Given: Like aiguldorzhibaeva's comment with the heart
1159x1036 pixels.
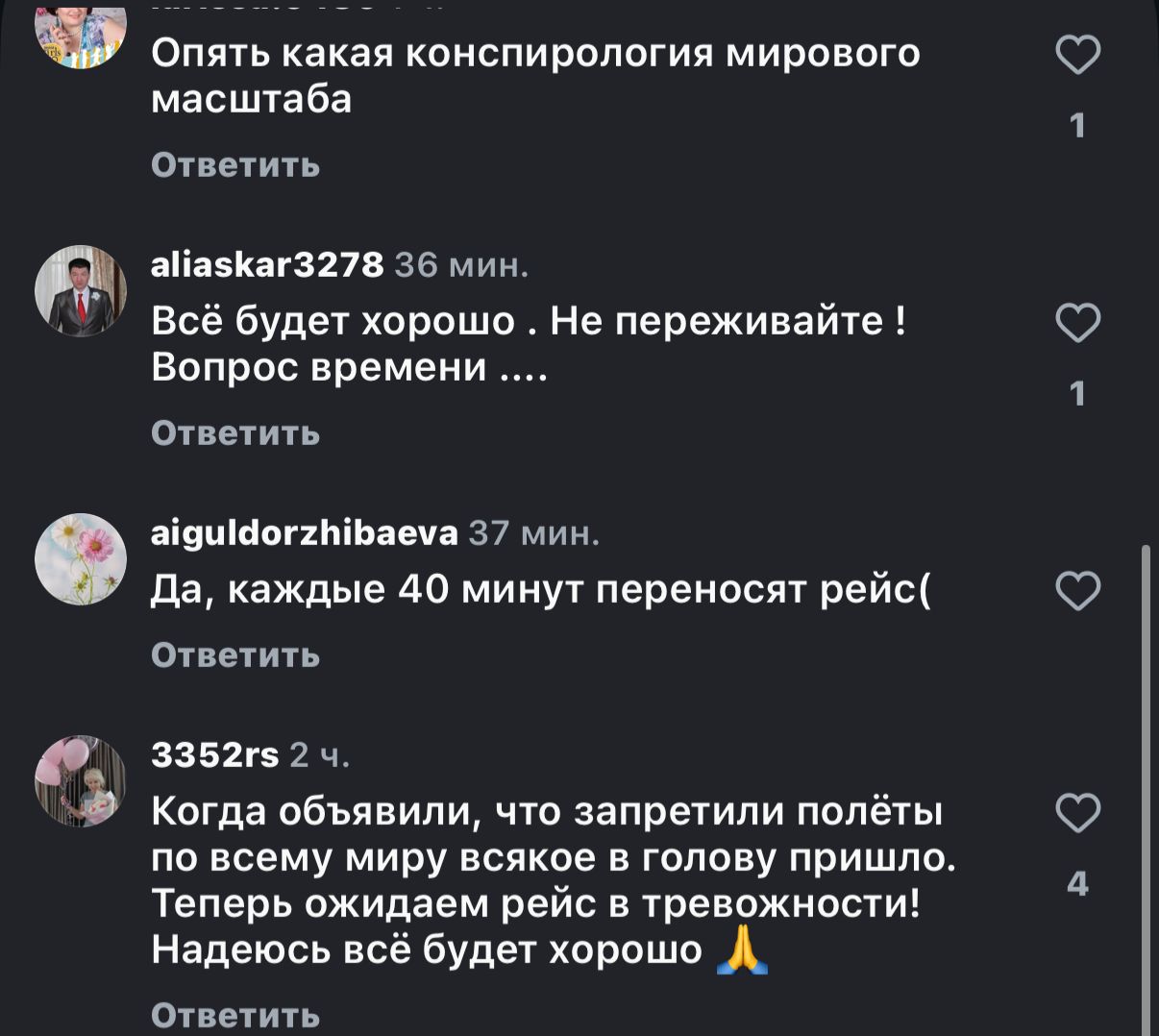Looking at the screenshot, I should click(1077, 590).
